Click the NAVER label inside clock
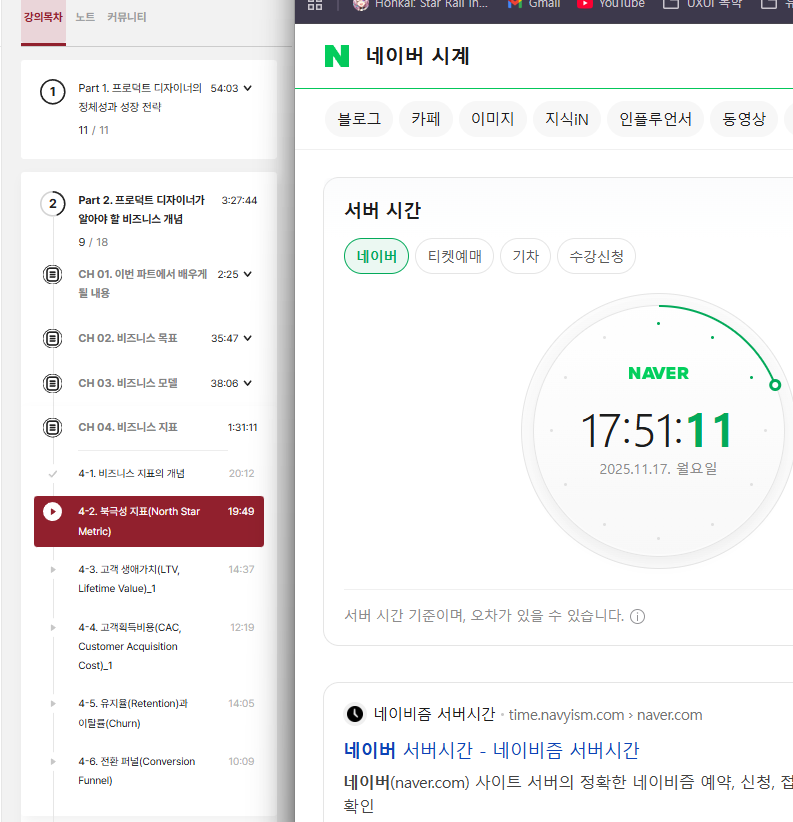Image resolution: width=793 pixels, height=822 pixels. [658, 373]
